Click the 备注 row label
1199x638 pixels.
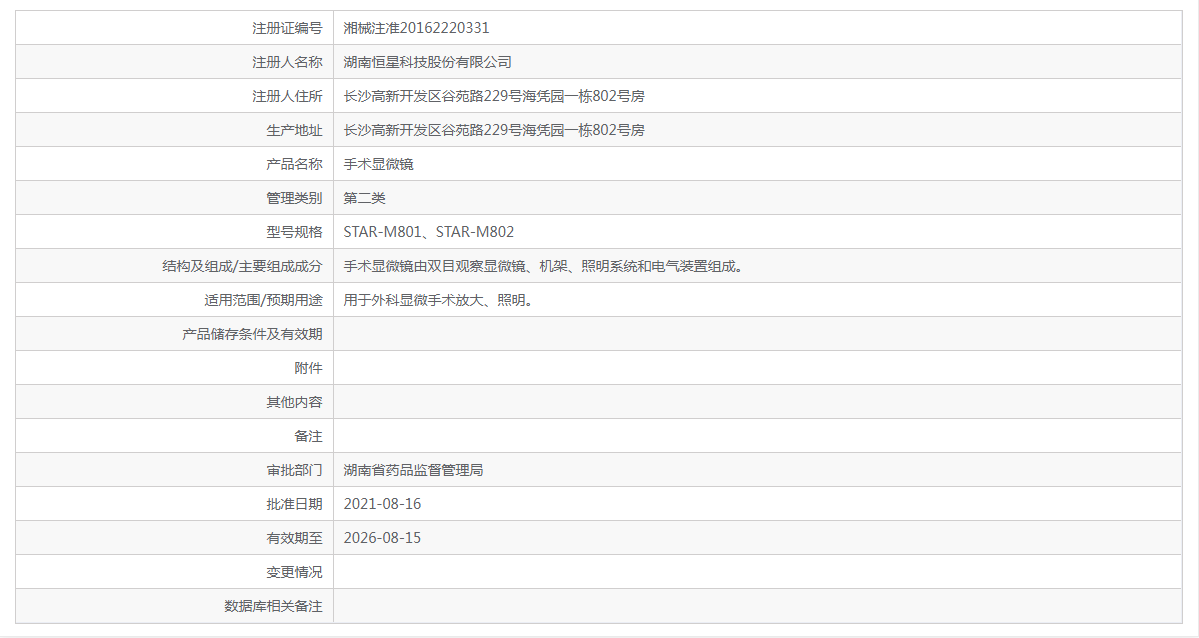tap(308, 436)
